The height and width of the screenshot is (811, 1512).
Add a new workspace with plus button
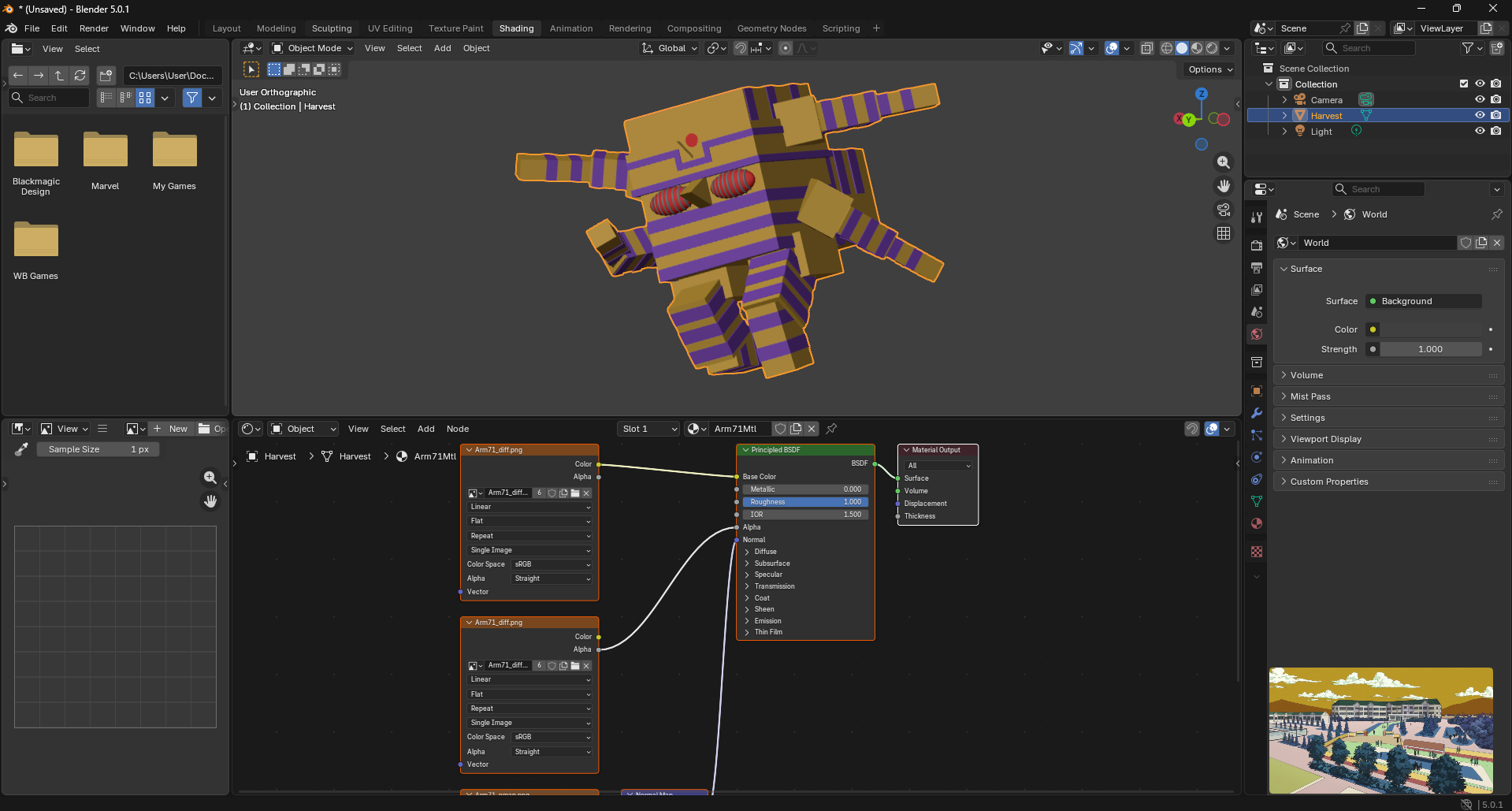876,28
